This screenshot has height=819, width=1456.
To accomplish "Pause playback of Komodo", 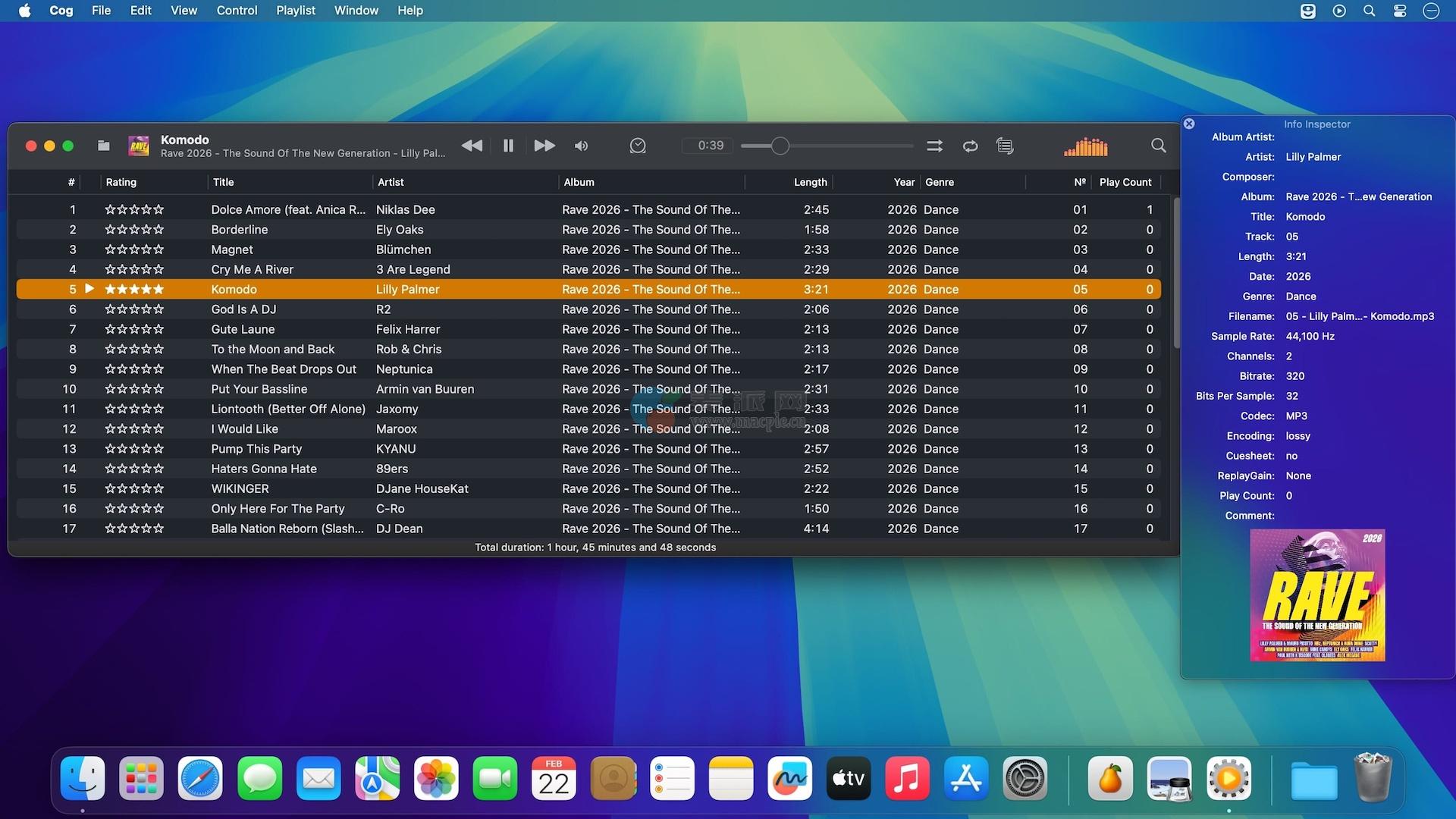I will [x=508, y=146].
